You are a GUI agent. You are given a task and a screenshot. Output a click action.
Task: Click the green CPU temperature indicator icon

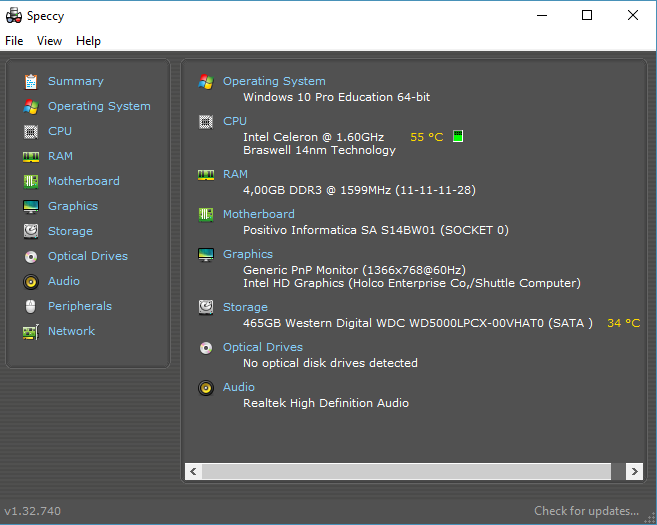458,136
